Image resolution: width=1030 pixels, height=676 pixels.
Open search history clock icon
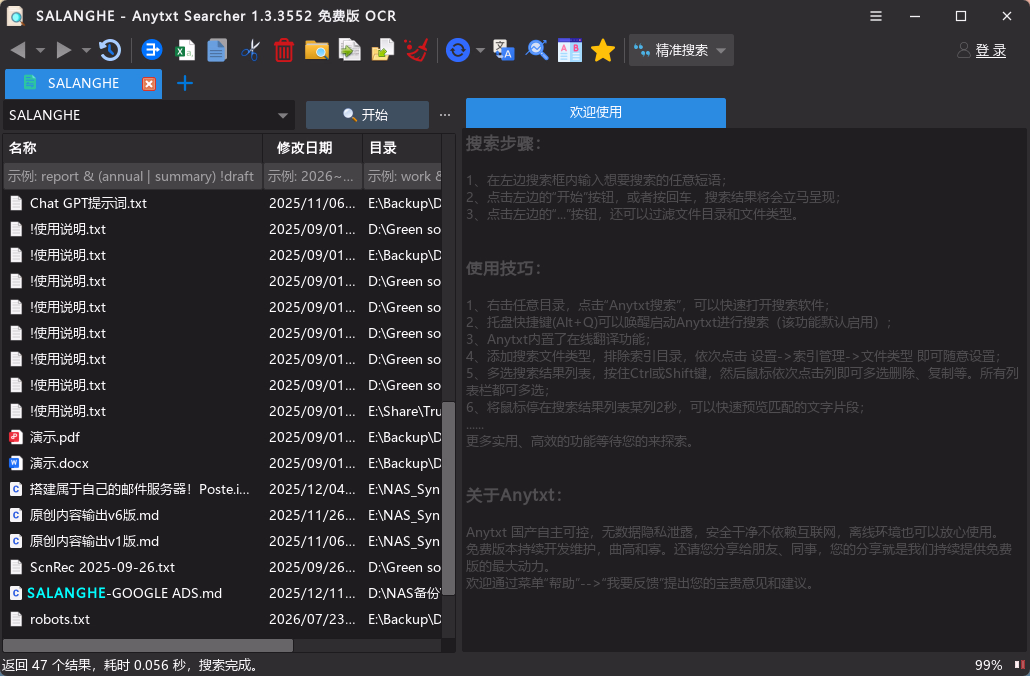point(110,50)
